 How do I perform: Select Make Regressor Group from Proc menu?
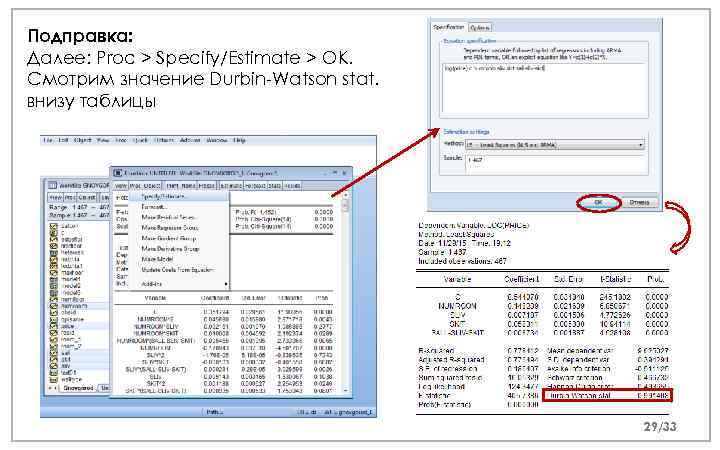click(169, 228)
